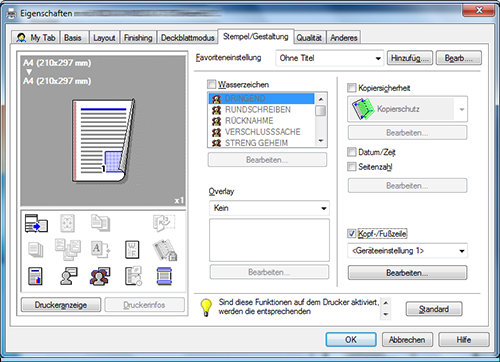
Task: Enable the Kopiersicherheit checkbox
Action: [352, 88]
